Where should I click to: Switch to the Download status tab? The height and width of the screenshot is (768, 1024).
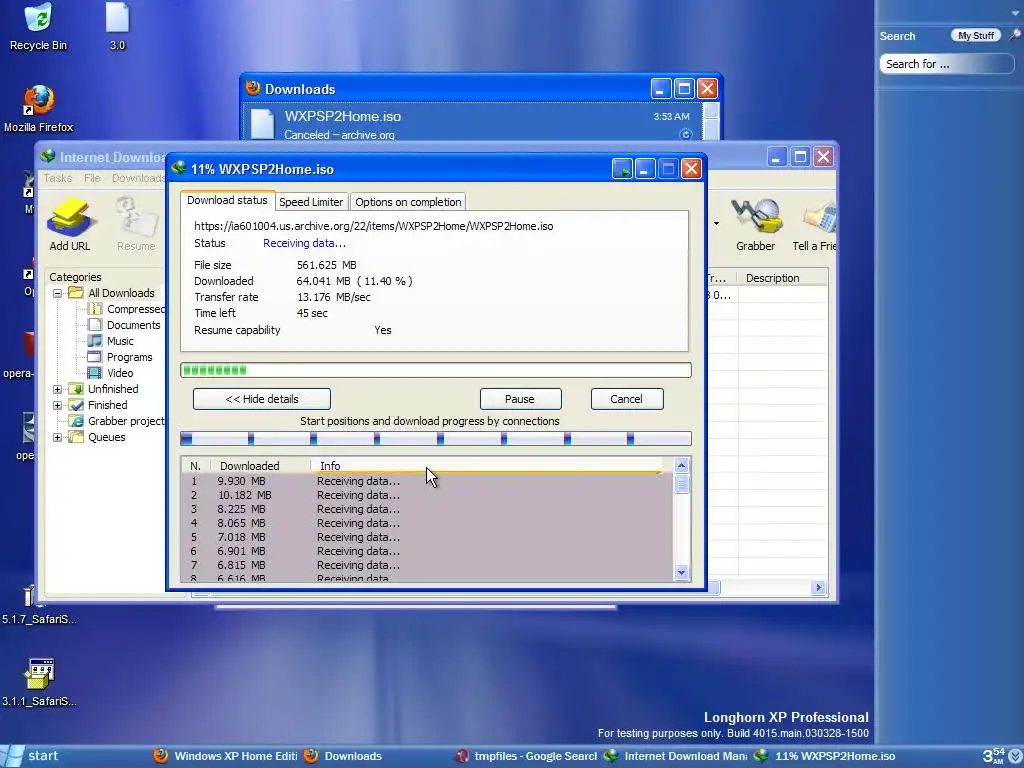(227, 200)
